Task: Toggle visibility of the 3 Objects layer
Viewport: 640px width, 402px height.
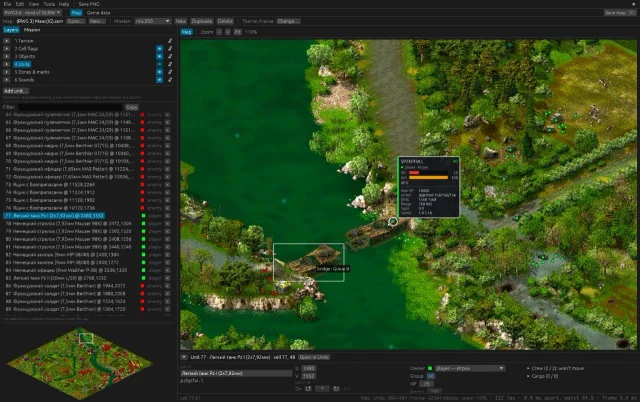Action: pyautogui.click(x=159, y=56)
